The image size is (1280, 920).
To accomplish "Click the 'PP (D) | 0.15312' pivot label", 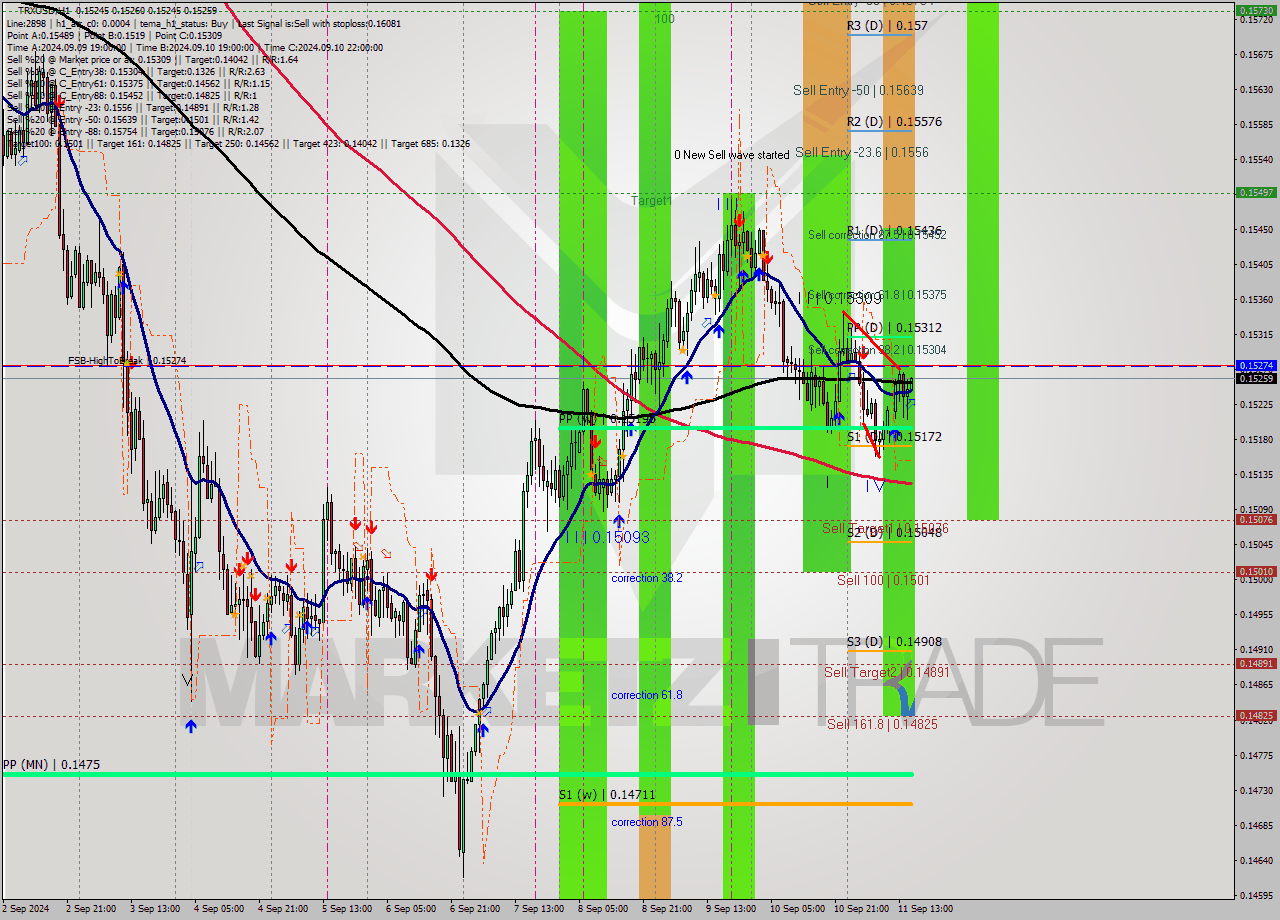I will tap(894, 328).
